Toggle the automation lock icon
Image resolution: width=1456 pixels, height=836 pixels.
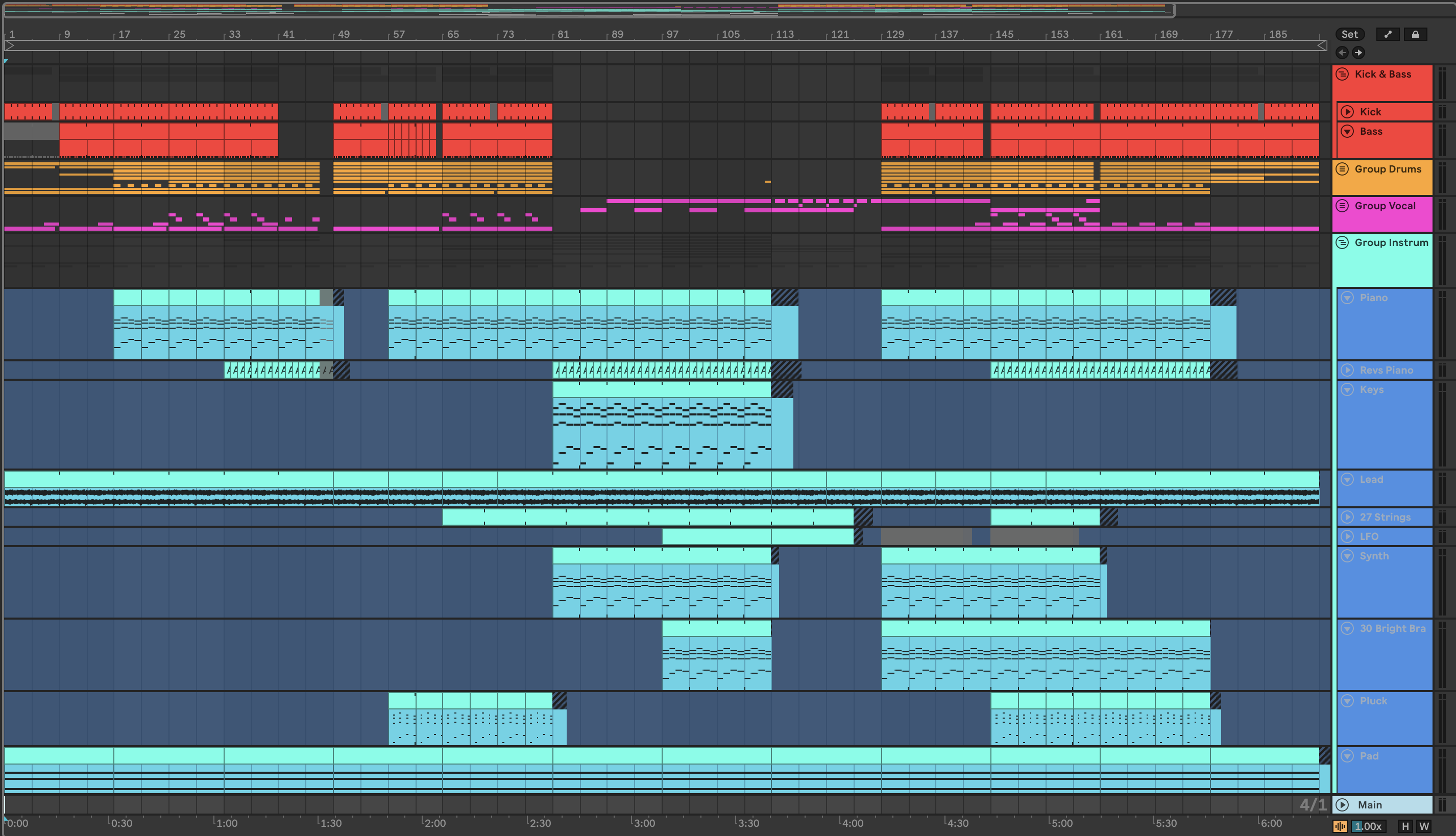pyautogui.click(x=1415, y=35)
